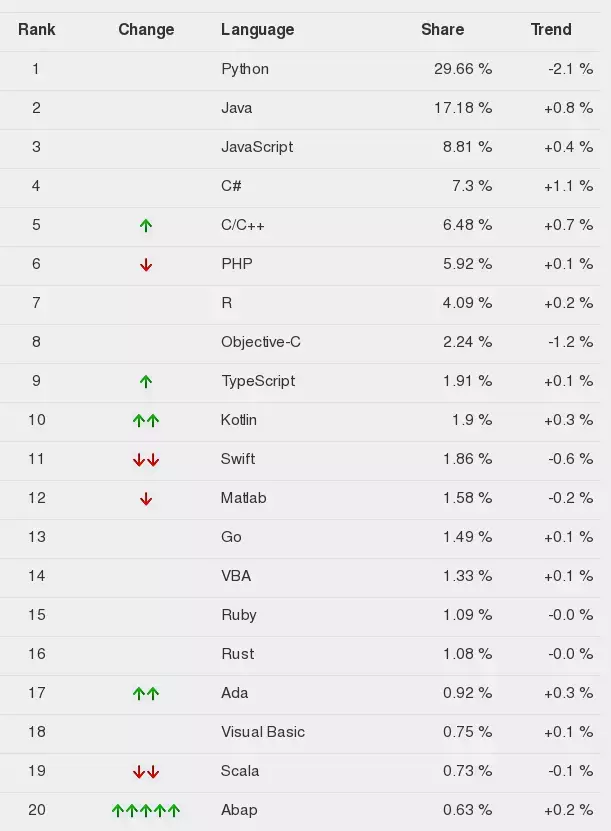This screenshot has height=831, width=611.
Task: Select the Python language name
Action: pyautogui.click(x=245, y=69)
